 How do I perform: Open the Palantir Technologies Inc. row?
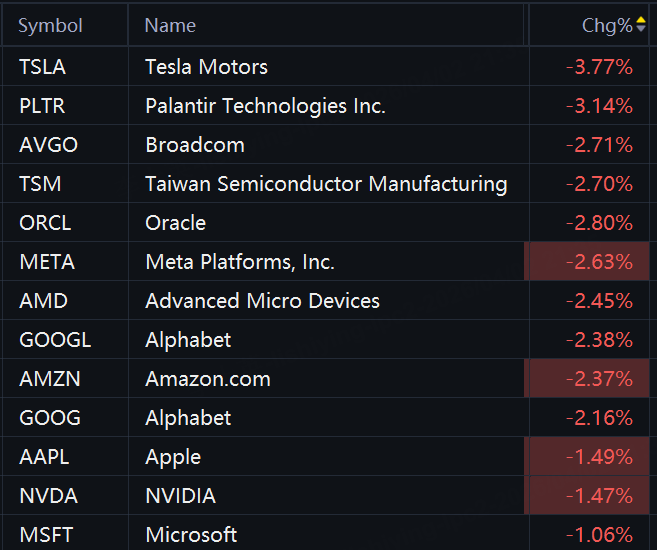click(265, 106)
